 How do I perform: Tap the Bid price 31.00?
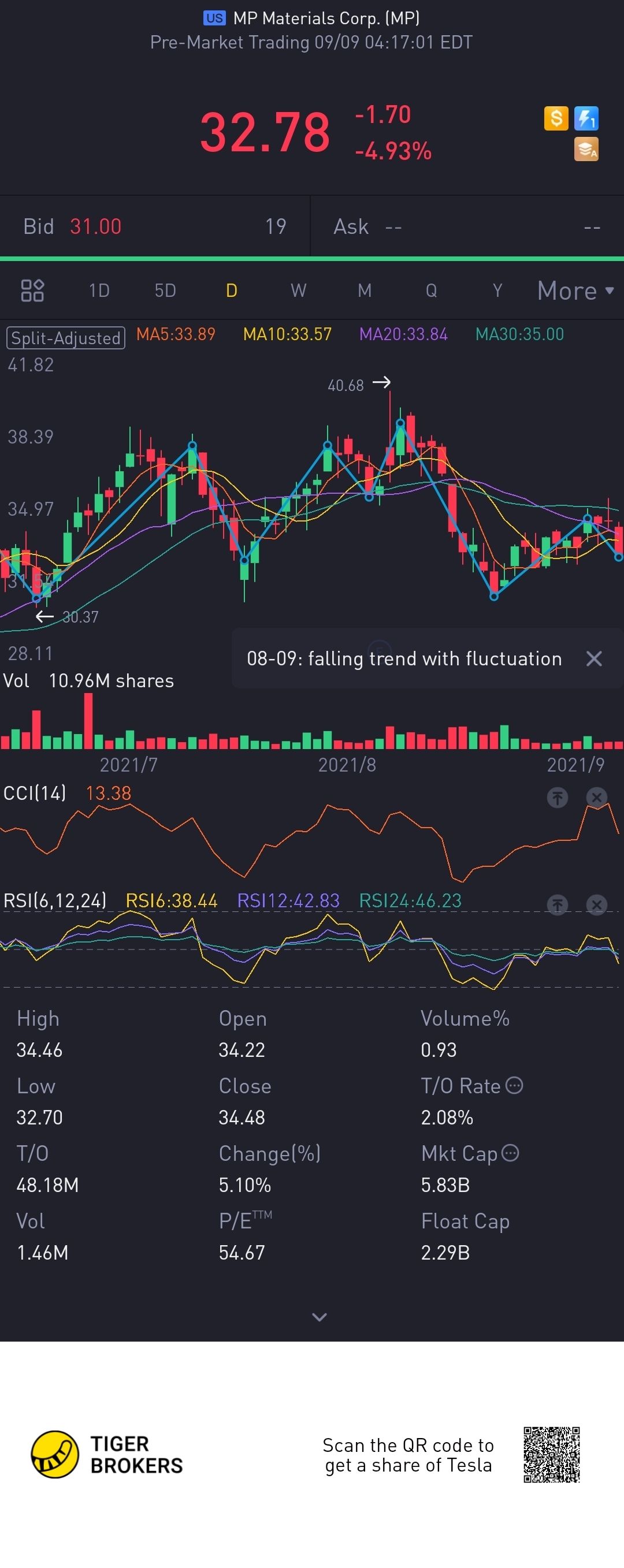(95, 226)
